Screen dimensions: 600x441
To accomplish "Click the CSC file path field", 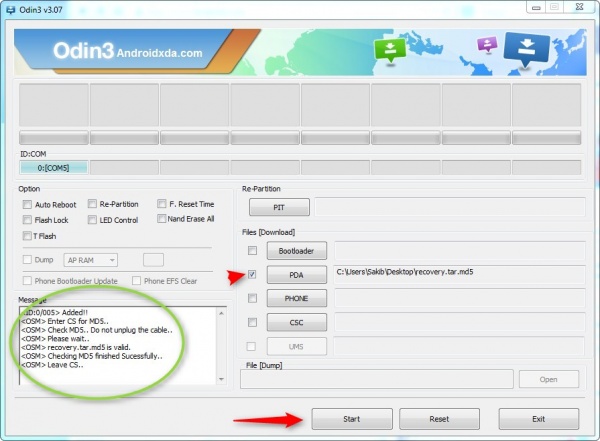I will [x=460, y=322].
